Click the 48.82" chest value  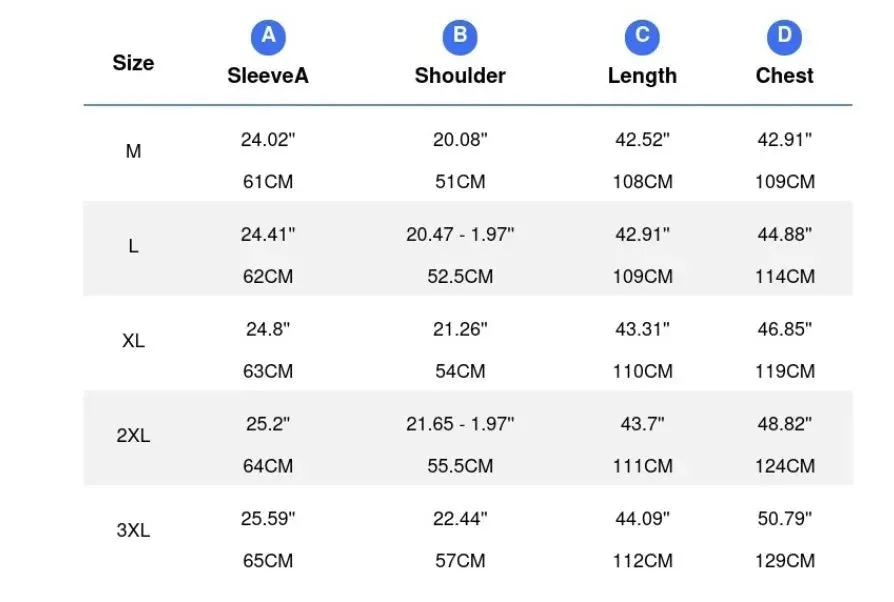[x=785, y=424]
